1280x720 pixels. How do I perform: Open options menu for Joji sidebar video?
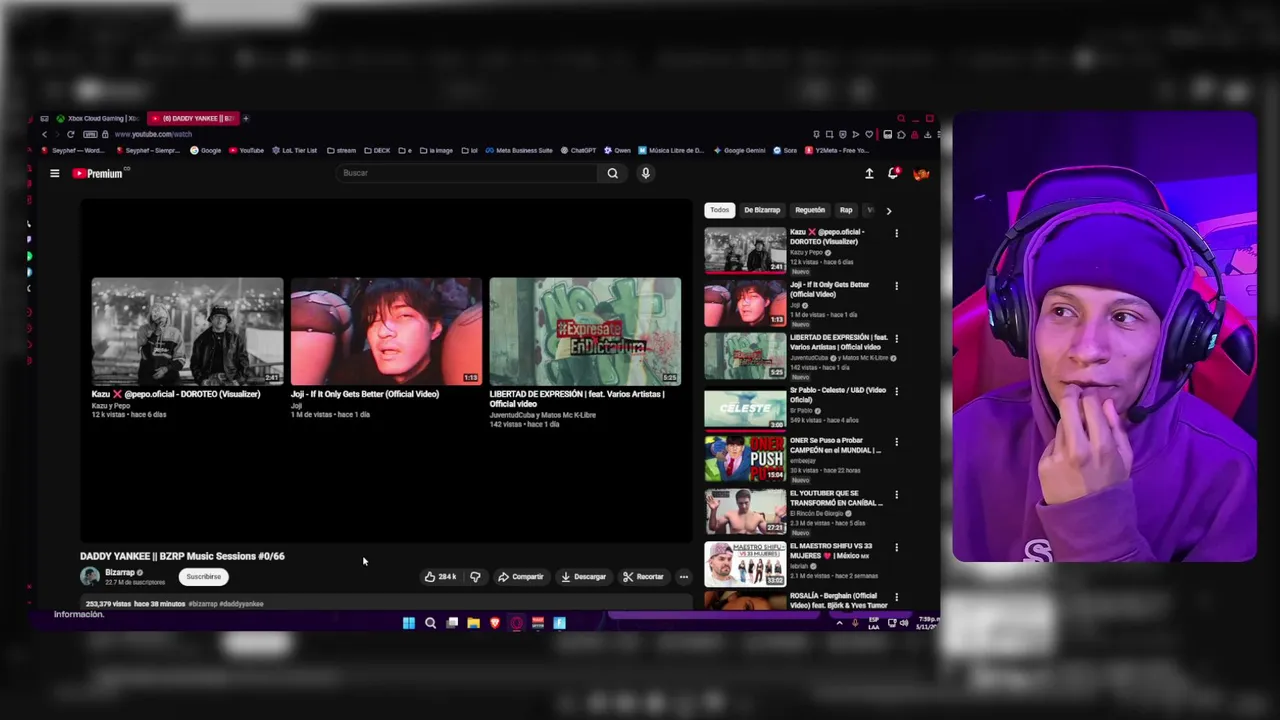click(896, 286)
